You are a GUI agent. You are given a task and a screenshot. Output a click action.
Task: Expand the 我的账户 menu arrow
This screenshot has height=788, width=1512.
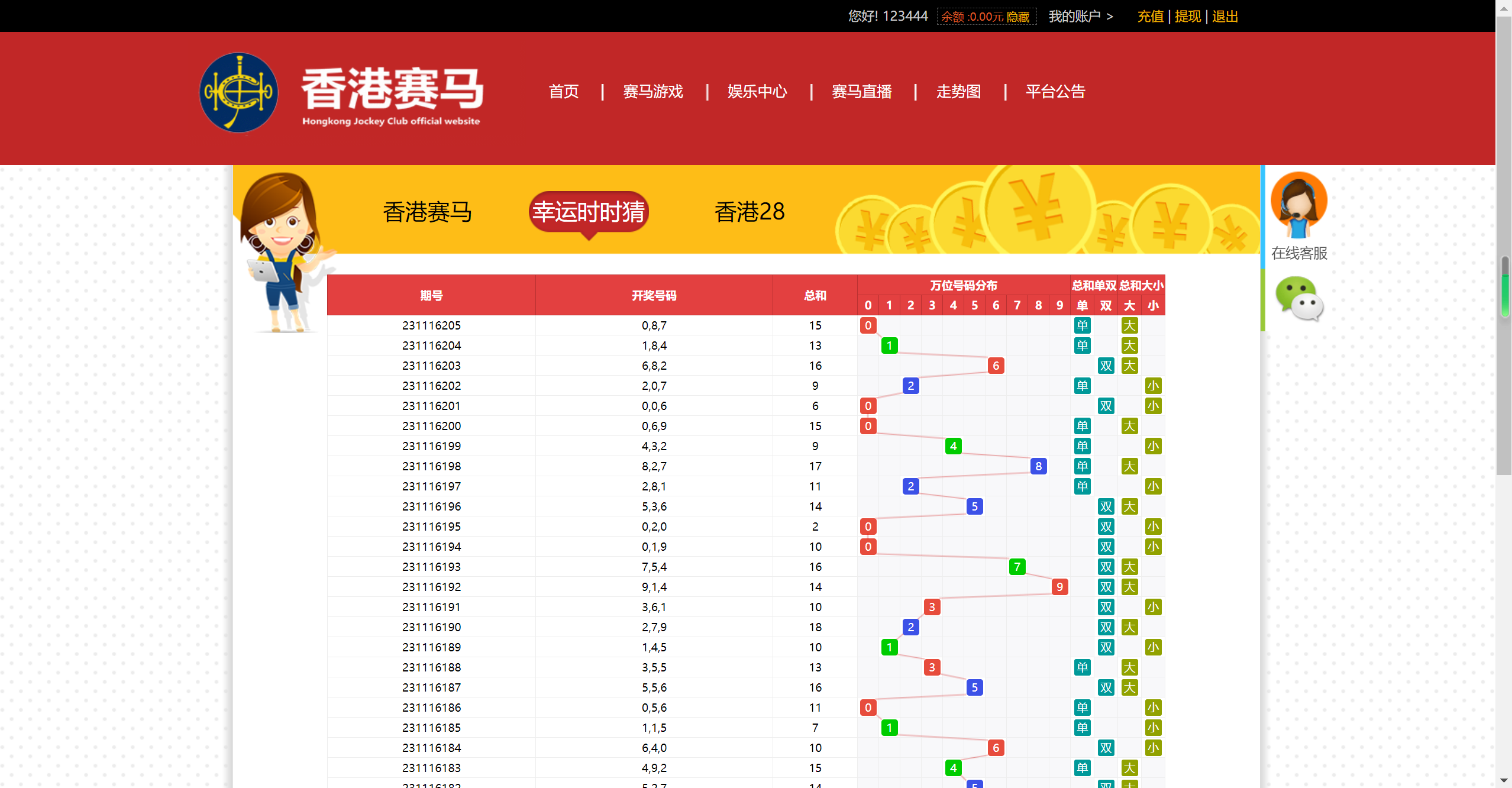pyautogui.click(x=1110, y=17)
